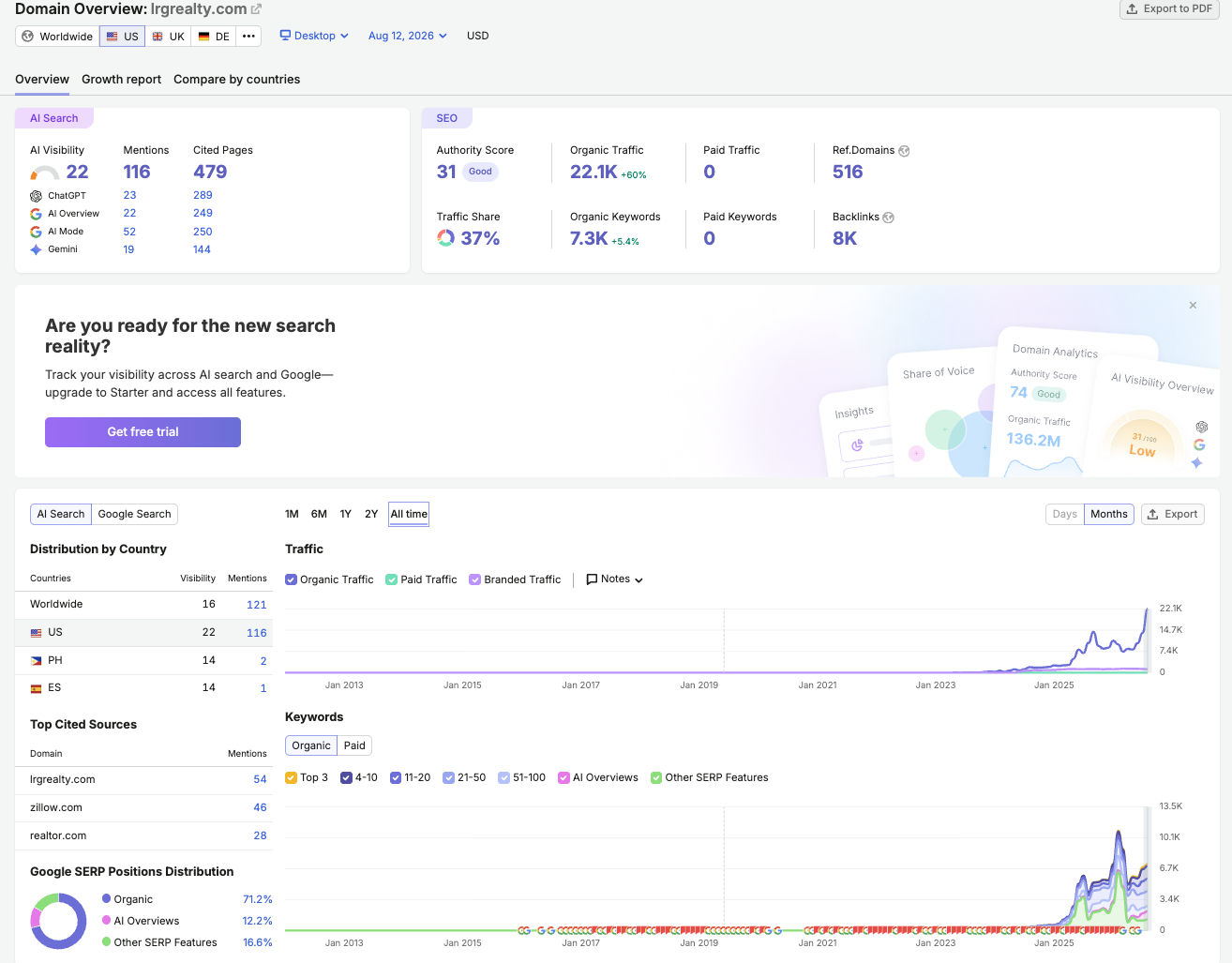The image size is (1232, 963).
Task: Open the lrgrealty.com external link icon
Action: [256, 9]
